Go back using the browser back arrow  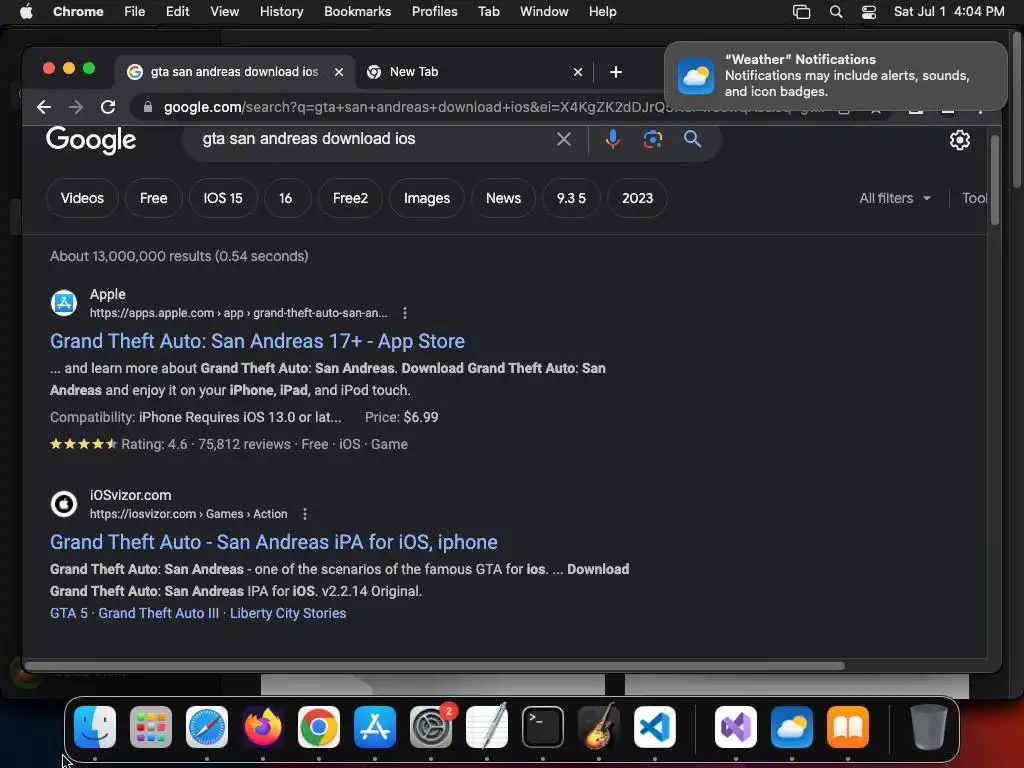44,107
